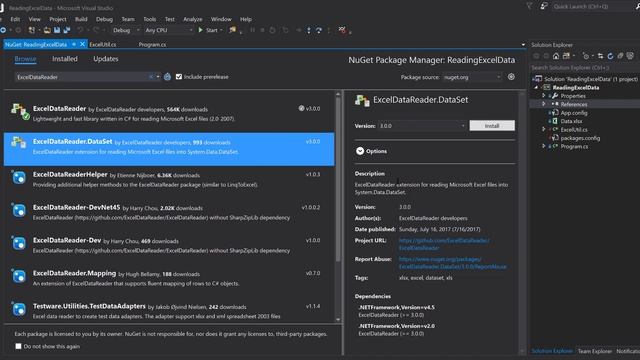640x360 pixels.
Task: Click the Step Into debug toolbar icon
Action: click(x=309, y=30)
